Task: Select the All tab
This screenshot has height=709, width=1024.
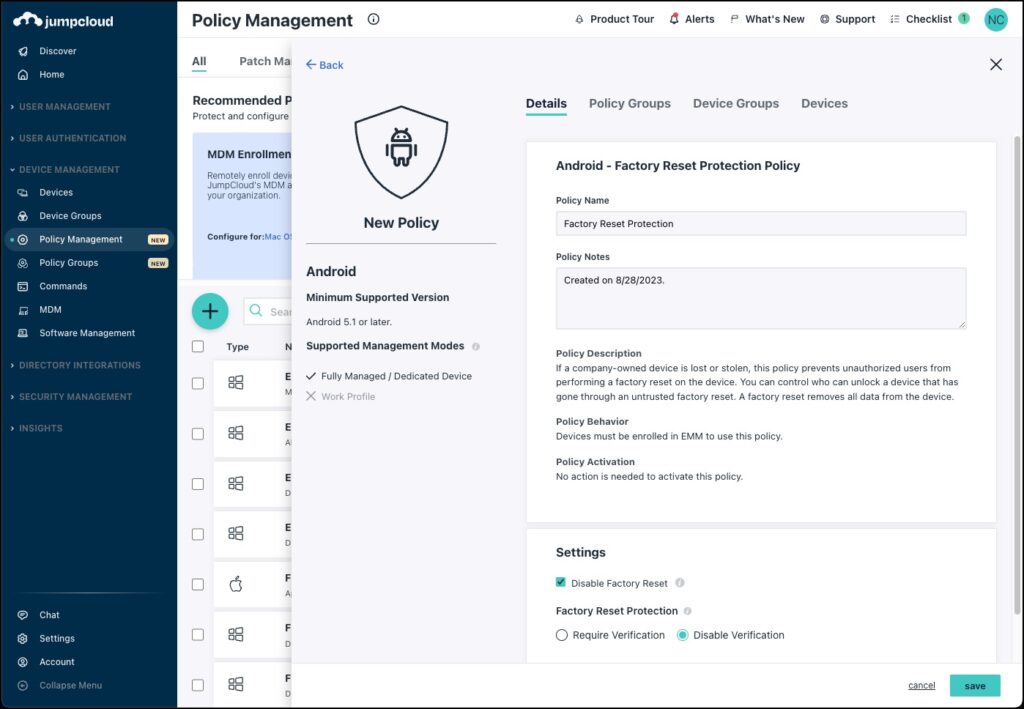Action: [x=198, y=61]
